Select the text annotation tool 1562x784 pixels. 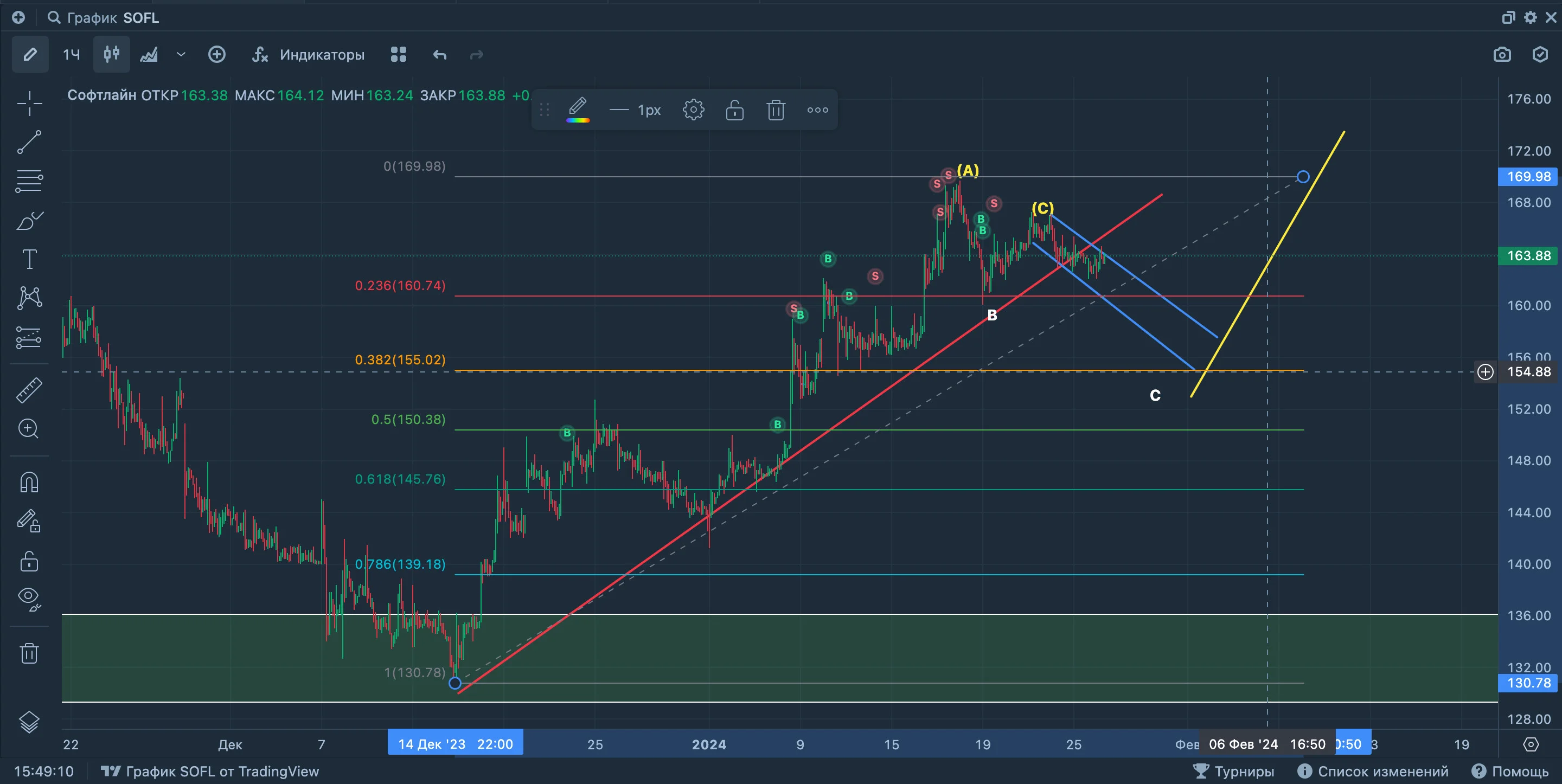(x=29, y=259)
